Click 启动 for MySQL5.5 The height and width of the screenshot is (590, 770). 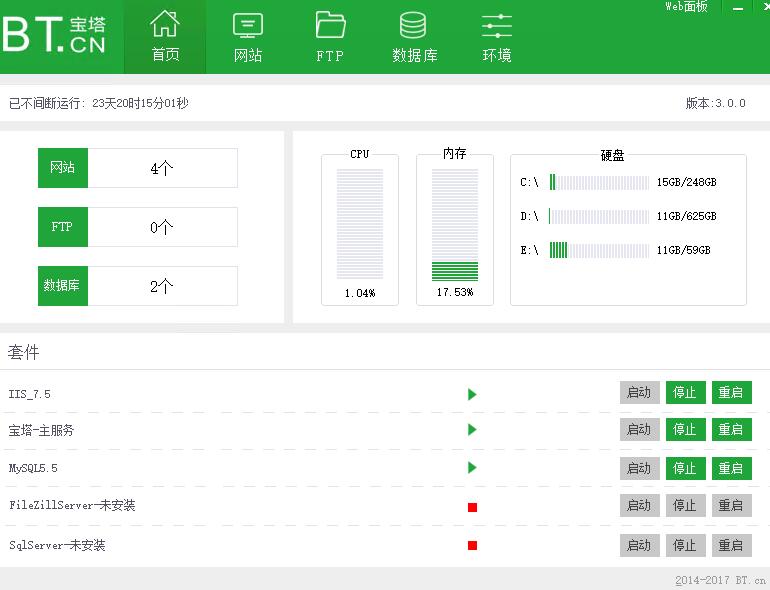click(x=639, y=468)
